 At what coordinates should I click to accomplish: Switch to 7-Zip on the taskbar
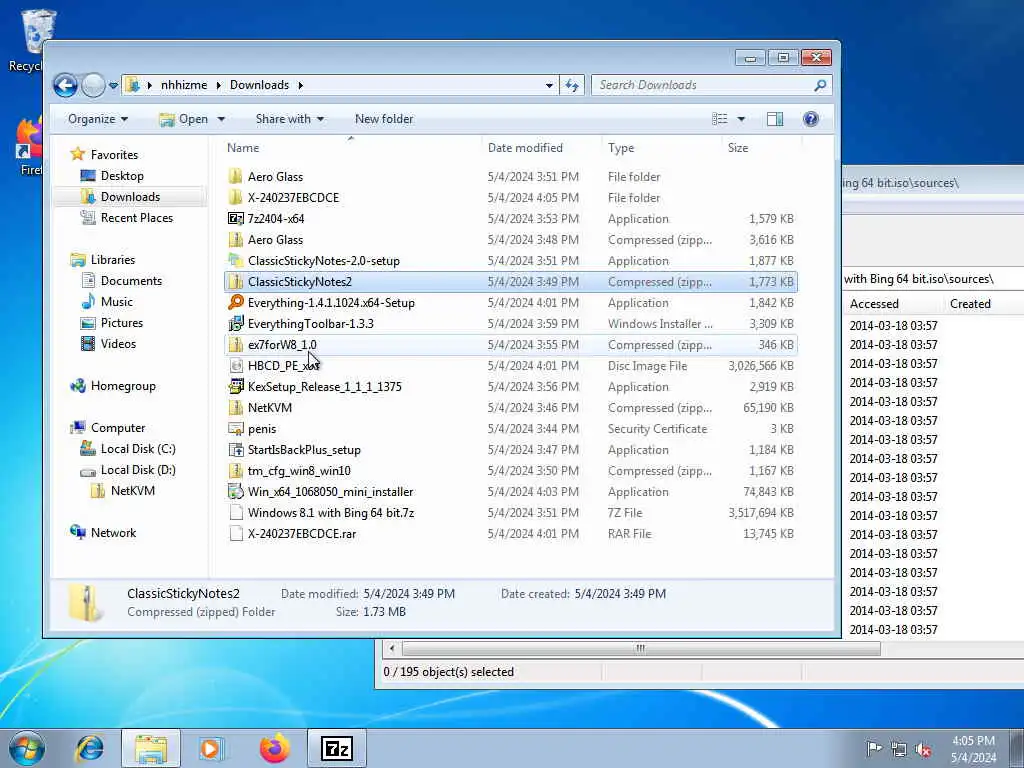337,748
